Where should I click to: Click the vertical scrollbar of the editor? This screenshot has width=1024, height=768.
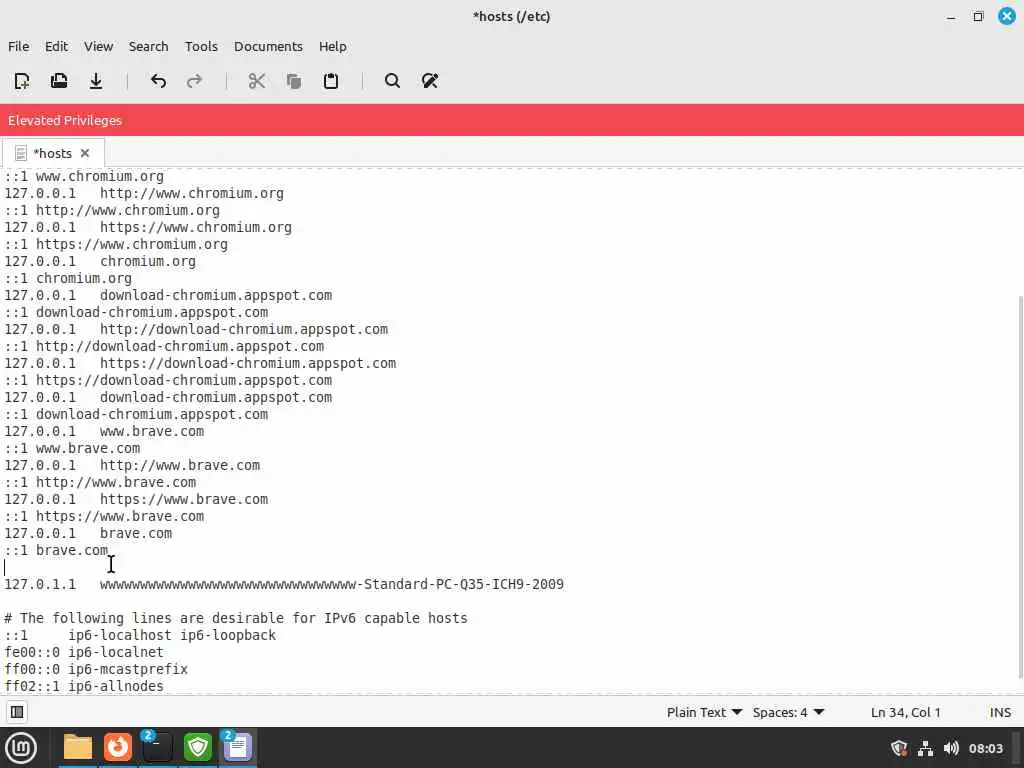(x=1020, y=487)
